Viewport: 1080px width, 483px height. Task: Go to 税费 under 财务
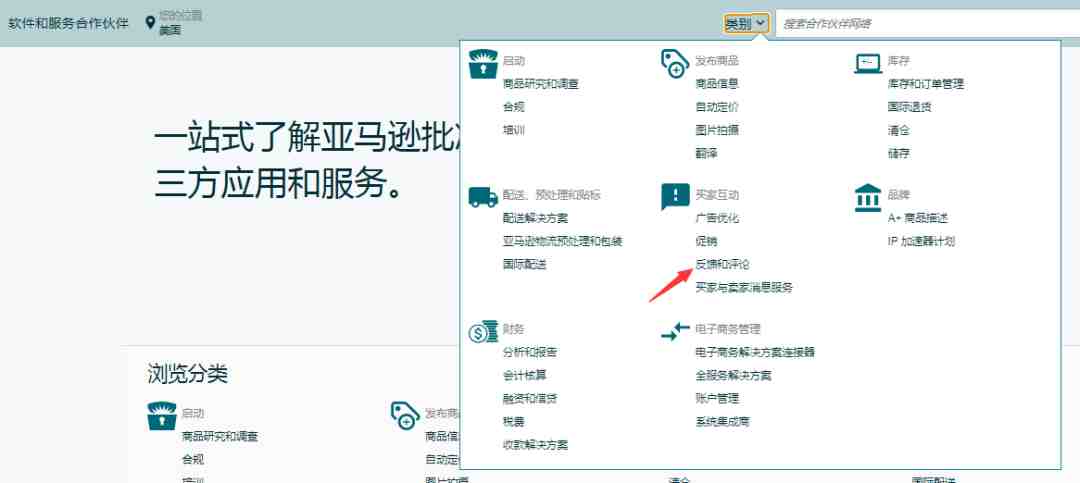514,422
